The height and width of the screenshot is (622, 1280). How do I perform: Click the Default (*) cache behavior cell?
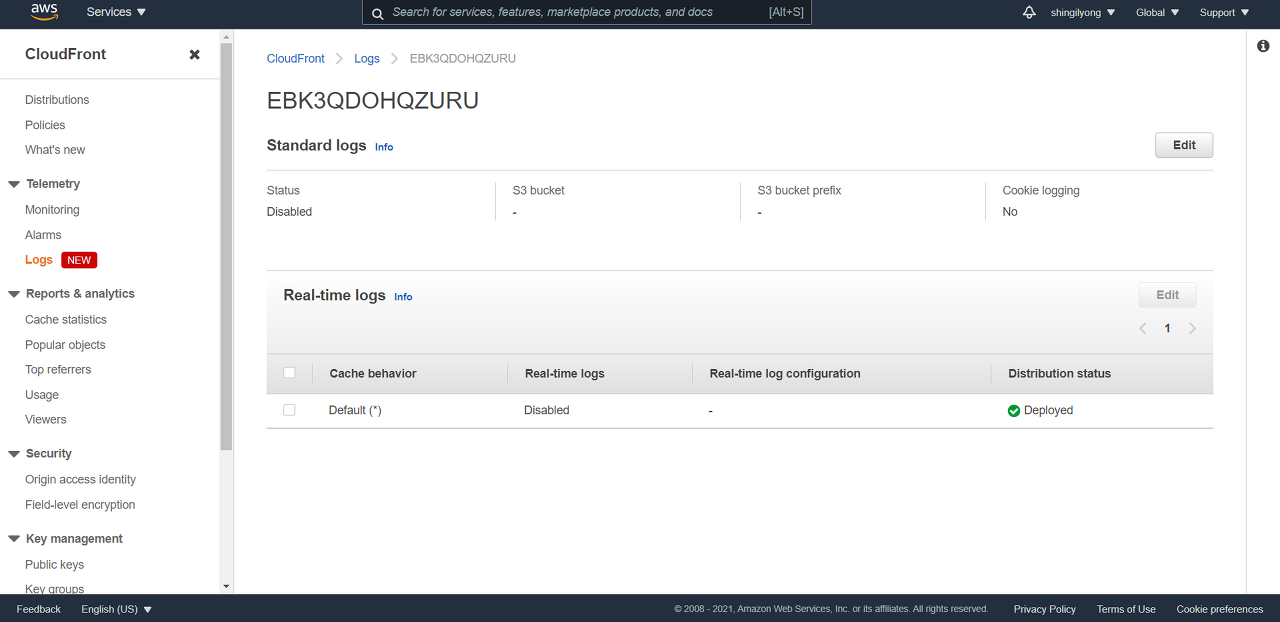point(355,410)
